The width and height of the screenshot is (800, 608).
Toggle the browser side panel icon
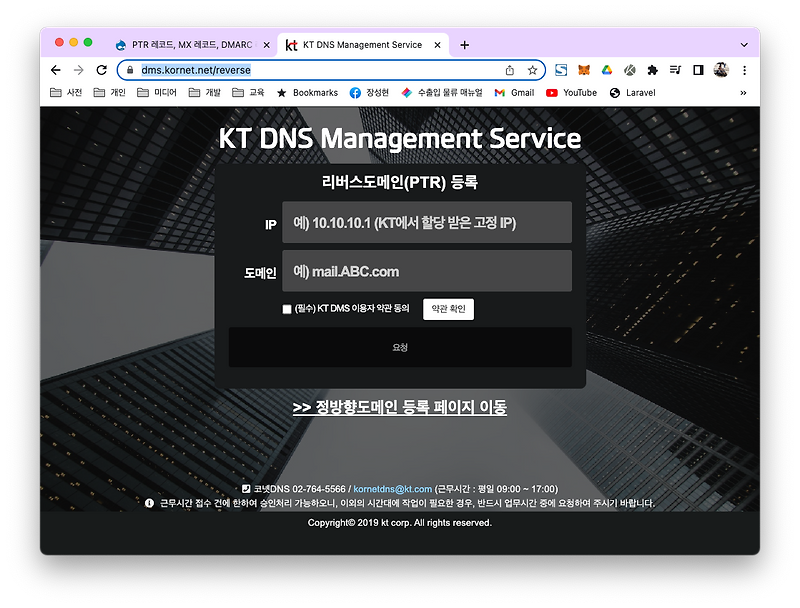tap(698, 70)
